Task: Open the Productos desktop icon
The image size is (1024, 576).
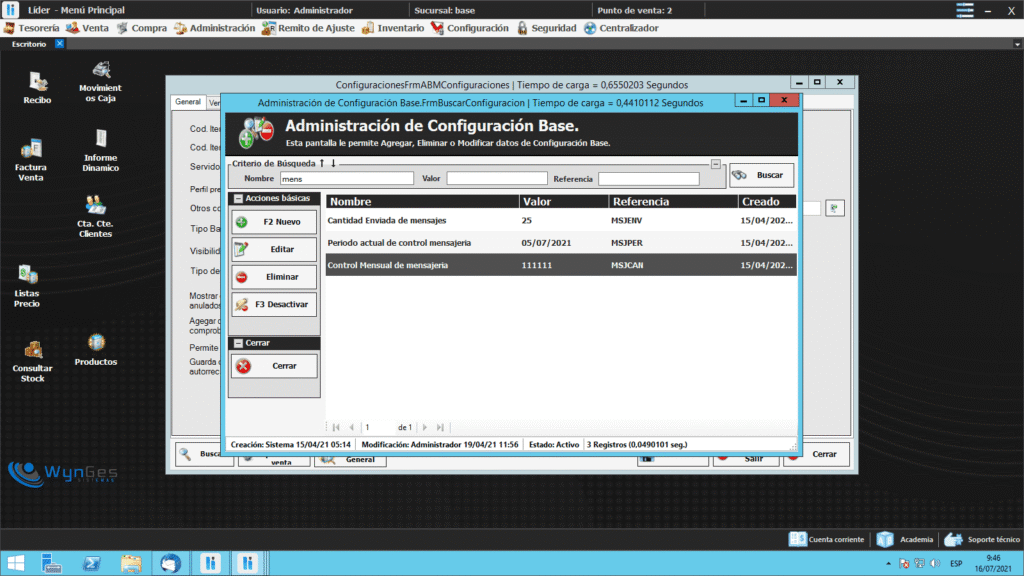Action: pyautogui.click(x=96, y=348)
